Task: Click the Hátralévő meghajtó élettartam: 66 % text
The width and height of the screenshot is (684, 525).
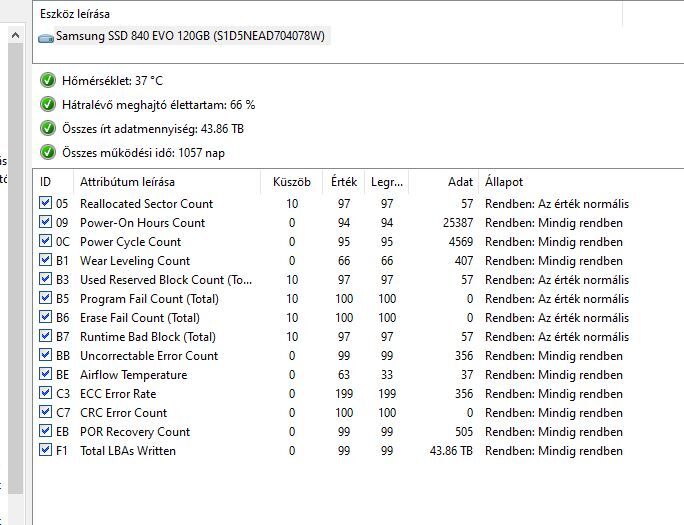Action: point(159,105)
